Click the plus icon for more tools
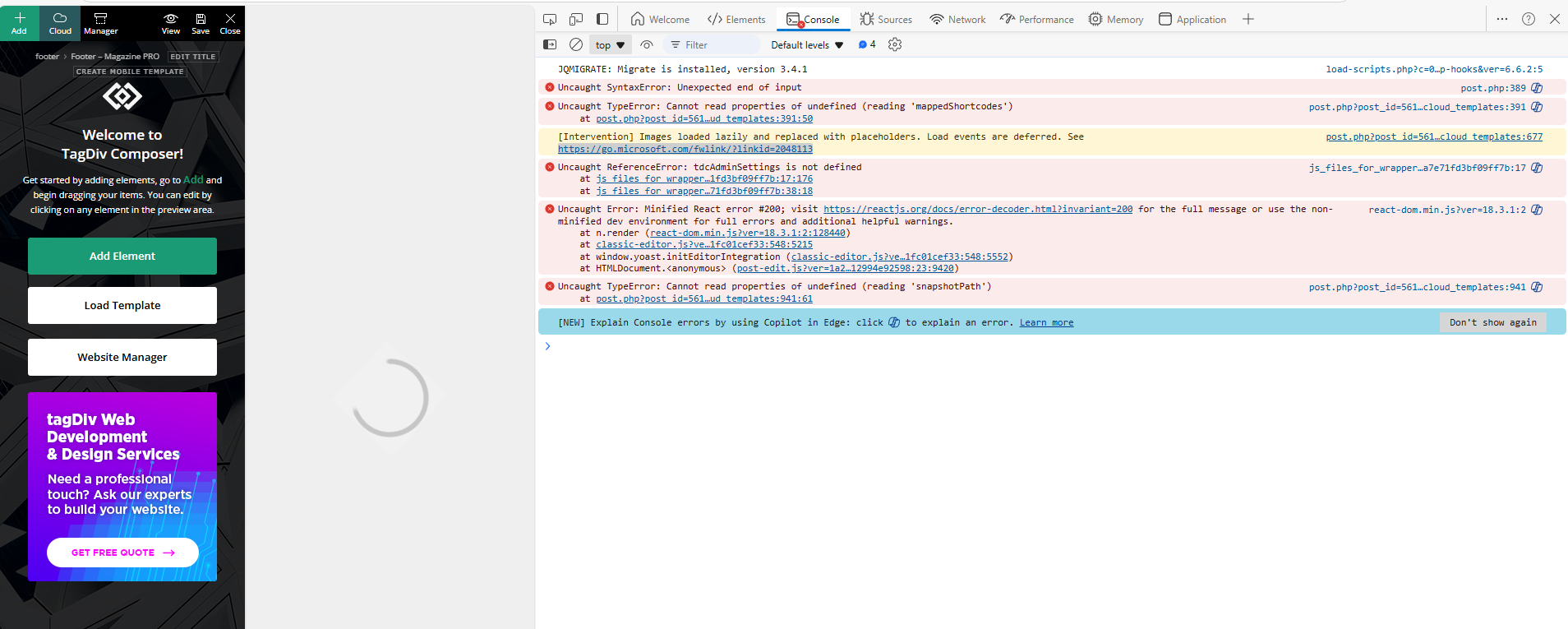Screen dimensions: 1568x629 tap(1248, 19)
